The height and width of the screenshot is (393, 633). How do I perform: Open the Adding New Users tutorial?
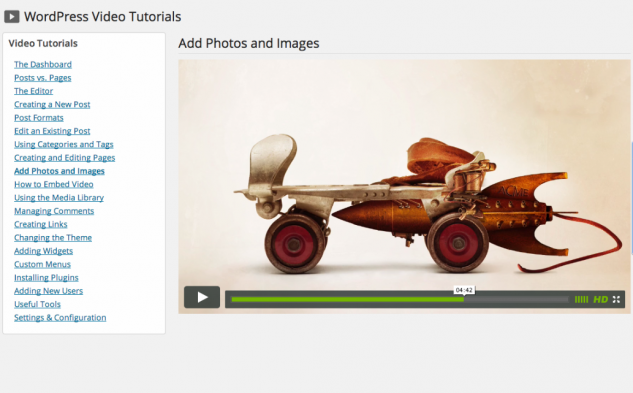pyautogui.click(x=48, y=291)
